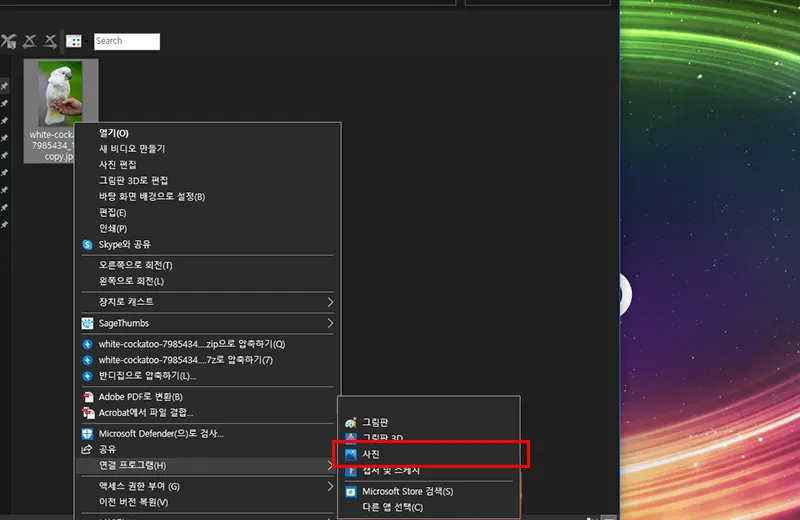Expand the 장치로 캐스트 submenu arrow
800x520 pixels.
[330, 302]
